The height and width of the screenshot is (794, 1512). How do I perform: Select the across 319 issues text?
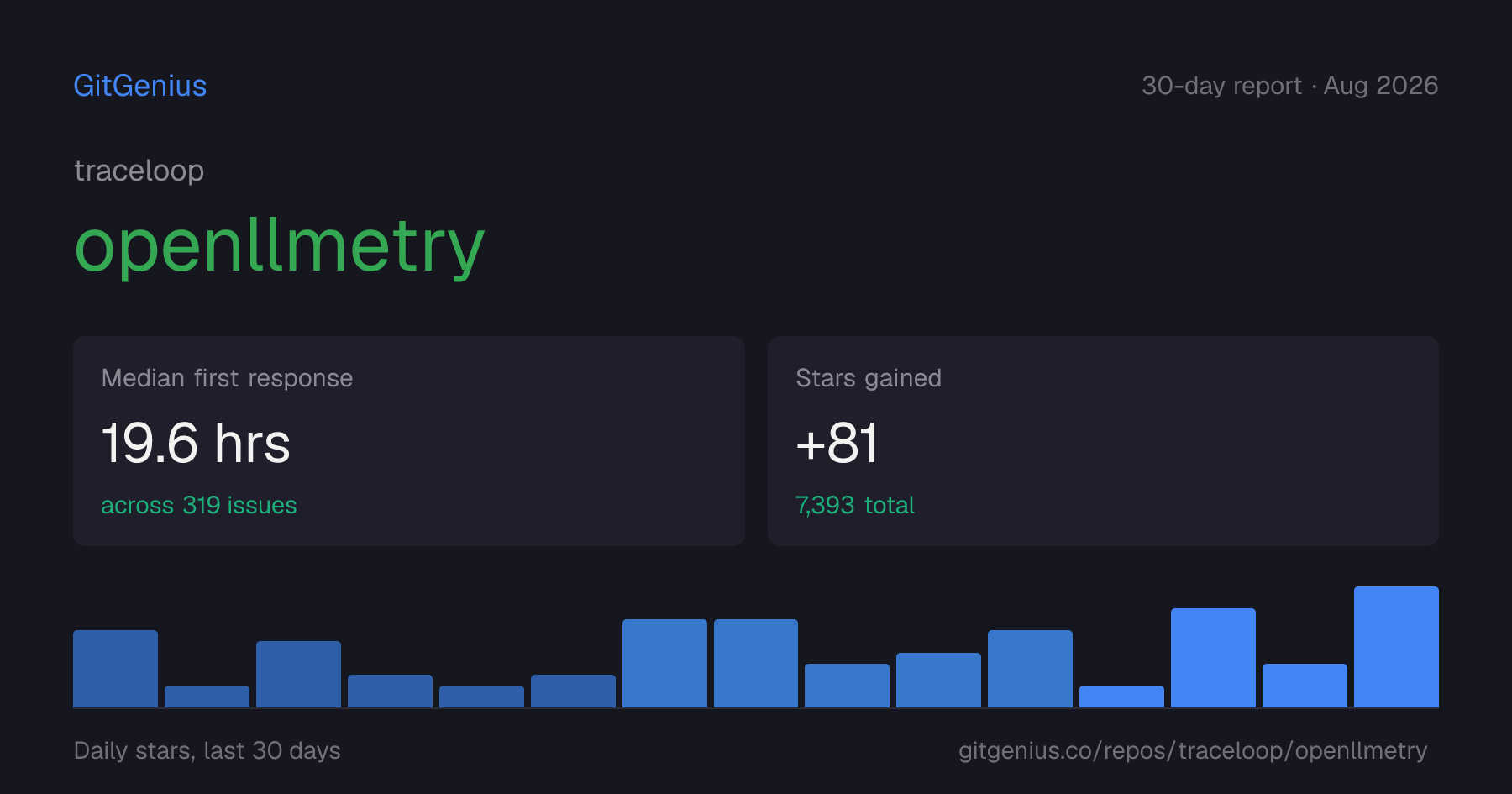click(199, 505)
